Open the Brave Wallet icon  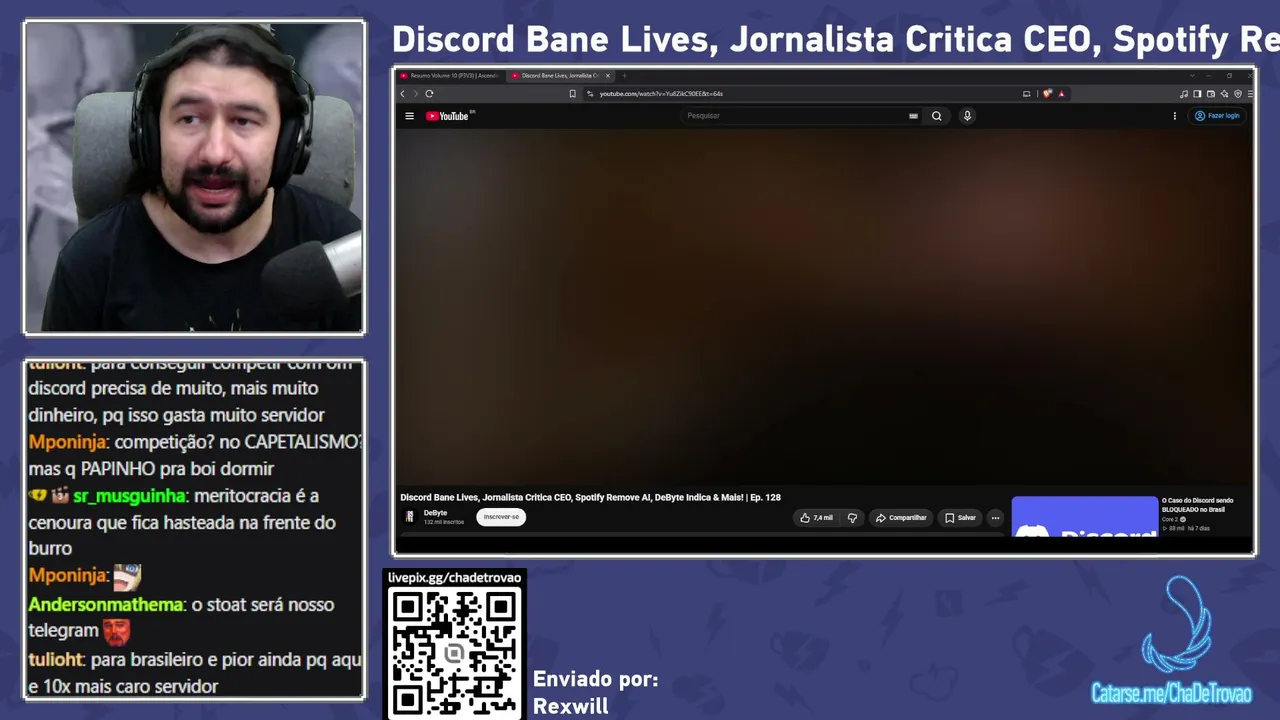tap(1211, 94)
